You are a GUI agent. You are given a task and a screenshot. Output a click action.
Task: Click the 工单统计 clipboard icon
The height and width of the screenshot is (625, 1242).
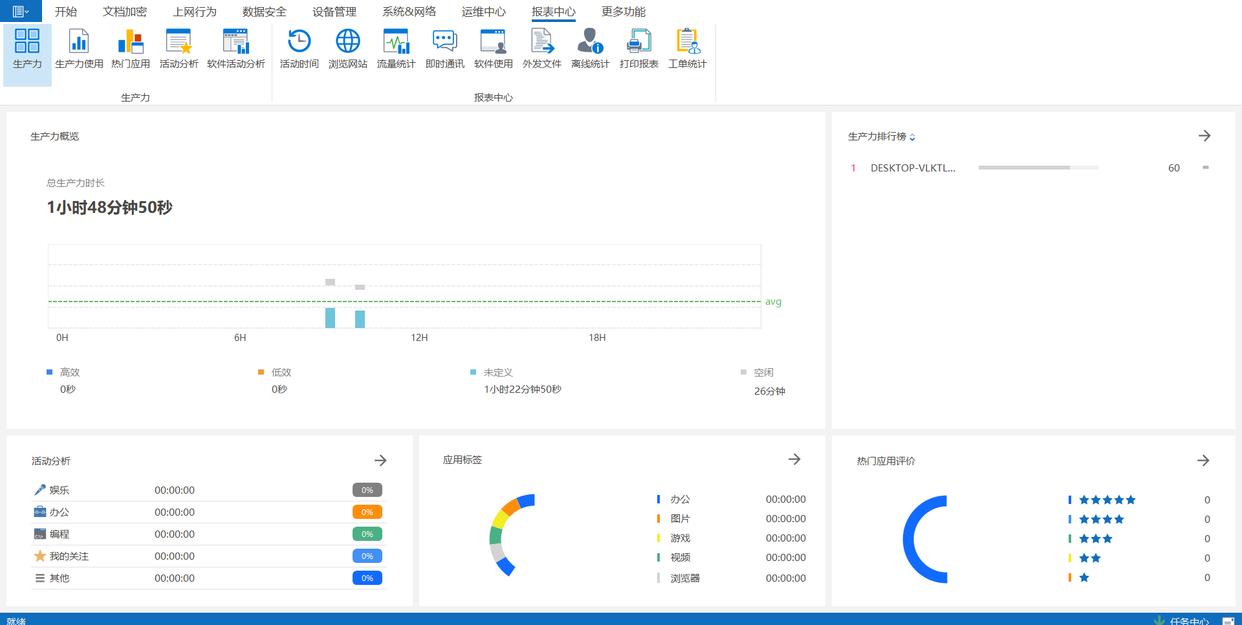coord(687,48)
